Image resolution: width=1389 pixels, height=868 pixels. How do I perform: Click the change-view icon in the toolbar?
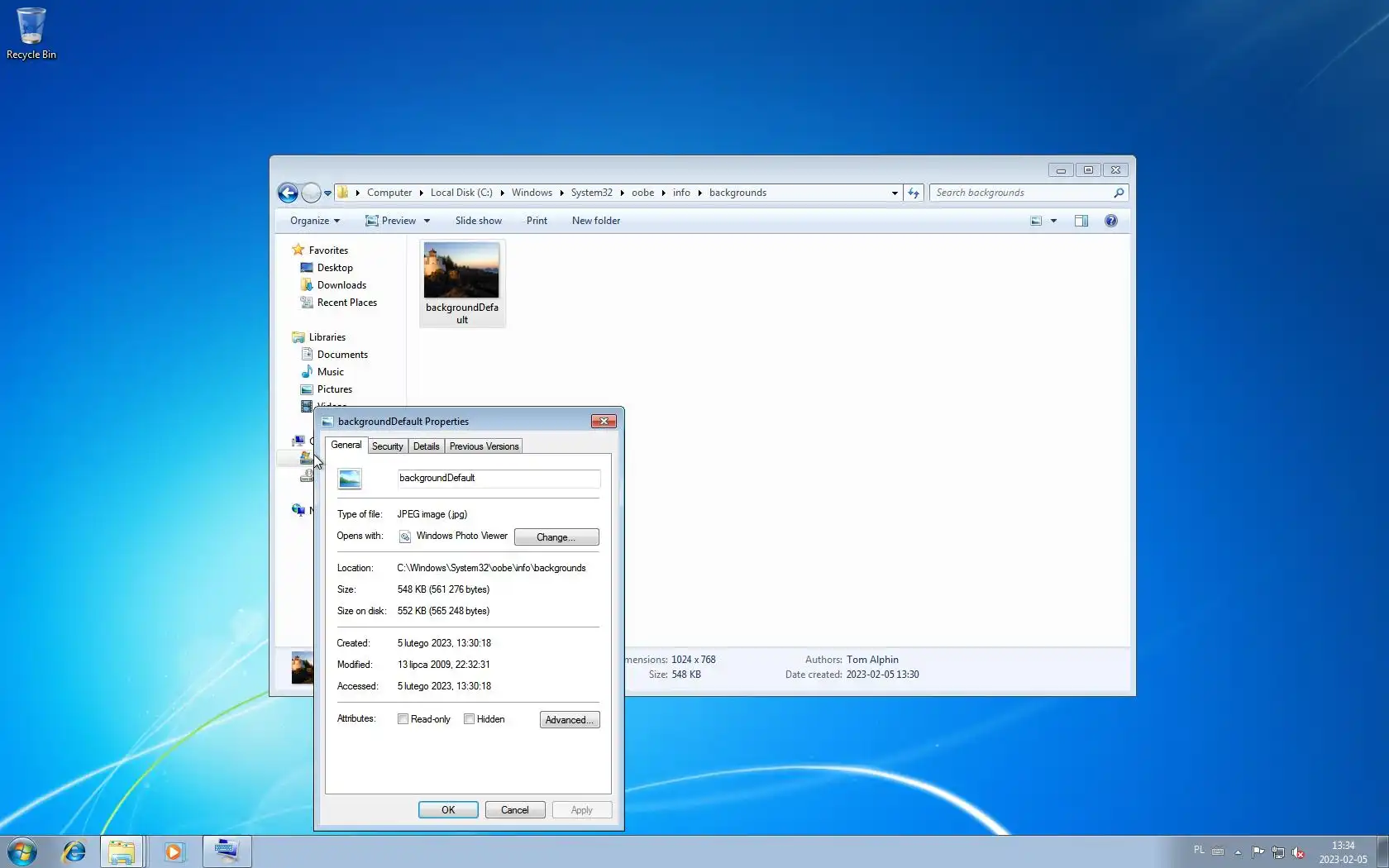pyautogui.click(x=1036, y=221)
